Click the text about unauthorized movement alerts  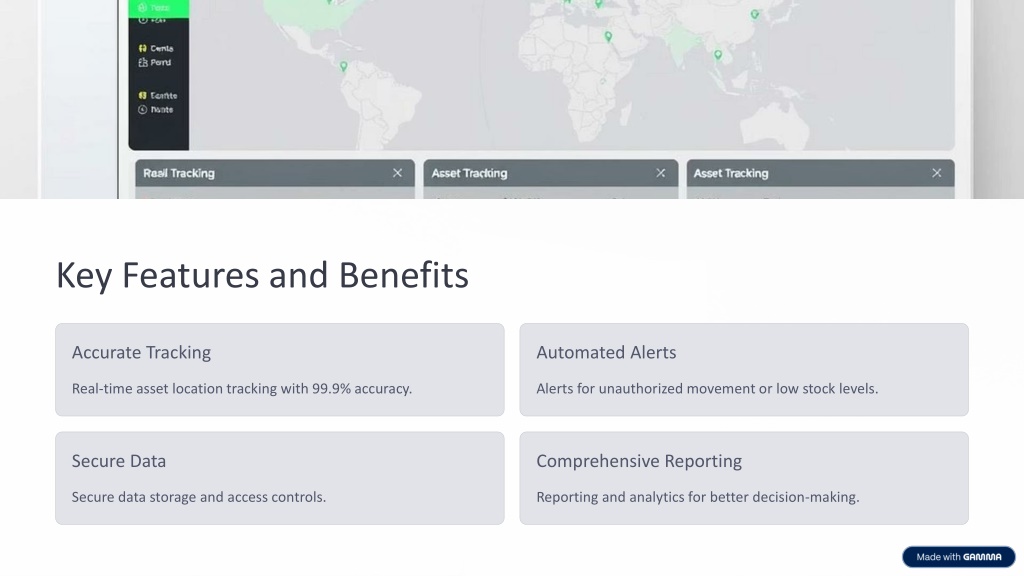(x=707, y=389)
